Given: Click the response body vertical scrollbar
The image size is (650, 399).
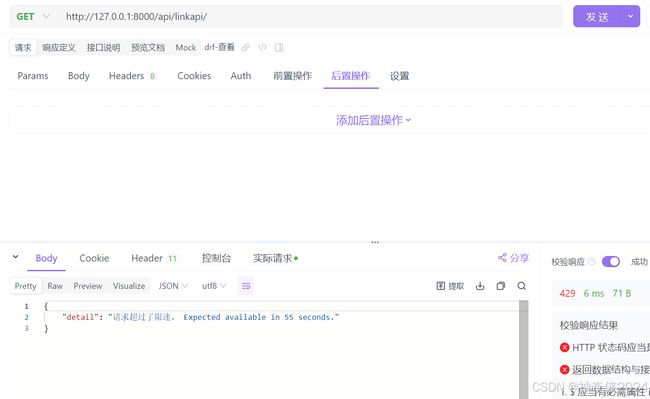Looking at the screenshot, I should [524, 349].
